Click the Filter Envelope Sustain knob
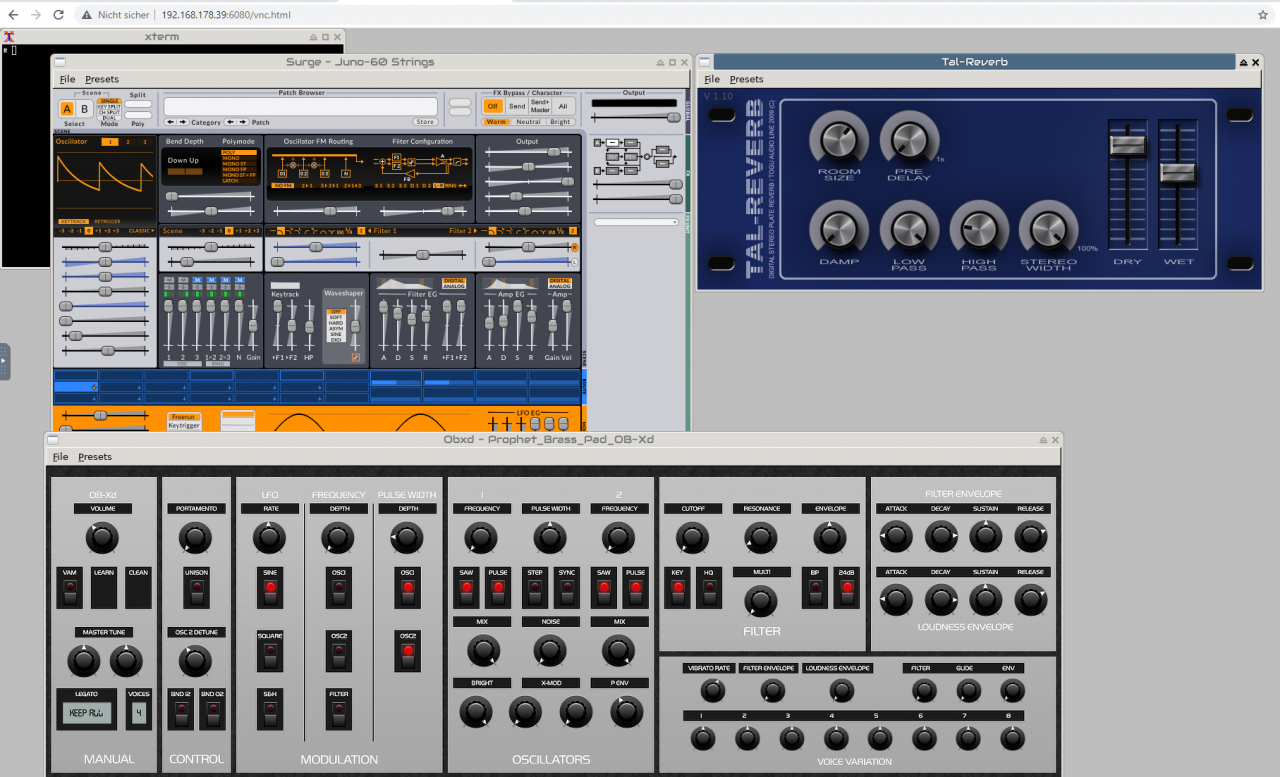This screenshot has height=777, width=1280. 985,537
